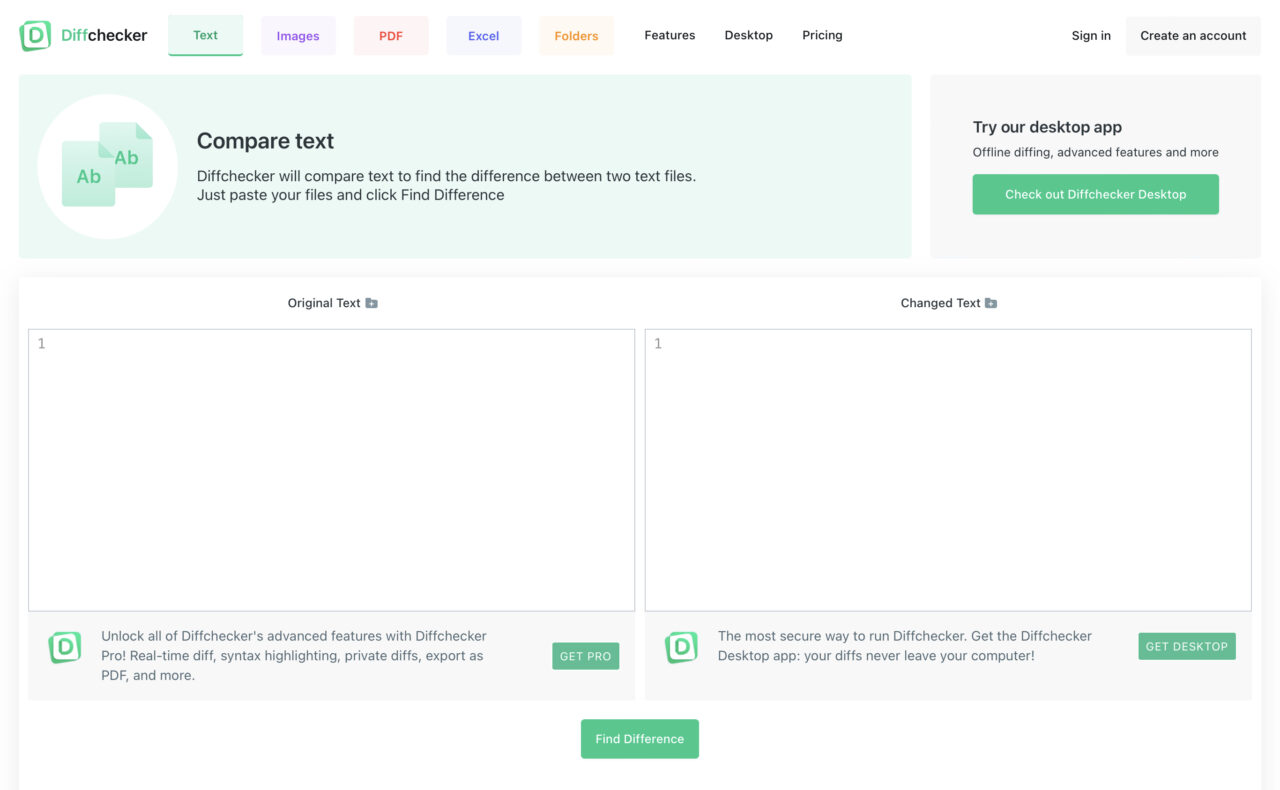The image size is (1280, 790).
Task: Click Diffchecker icon in Desktop banner
Action: point(681,648)
